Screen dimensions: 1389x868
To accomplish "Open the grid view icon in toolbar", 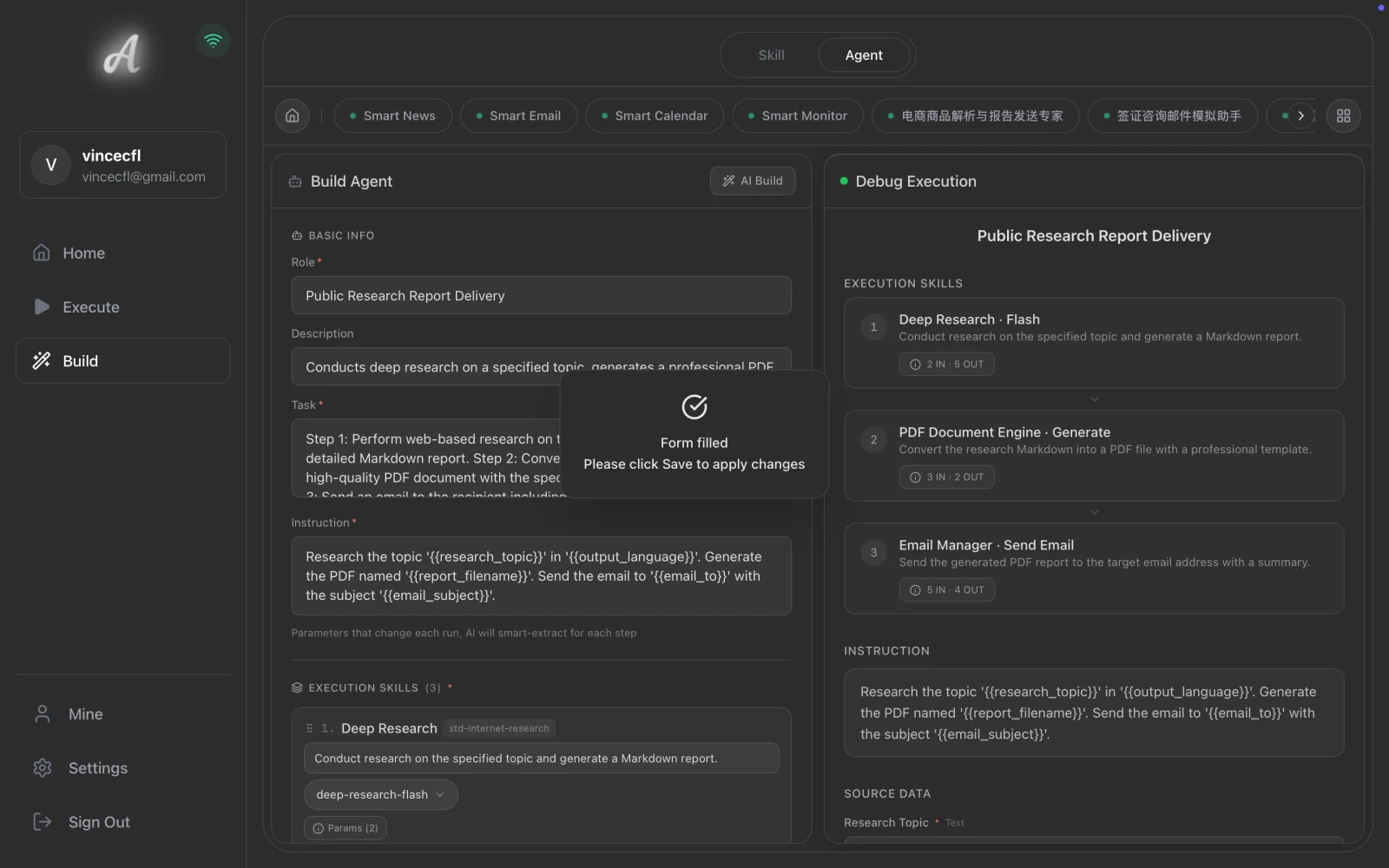I will [x=1343, y=115].
